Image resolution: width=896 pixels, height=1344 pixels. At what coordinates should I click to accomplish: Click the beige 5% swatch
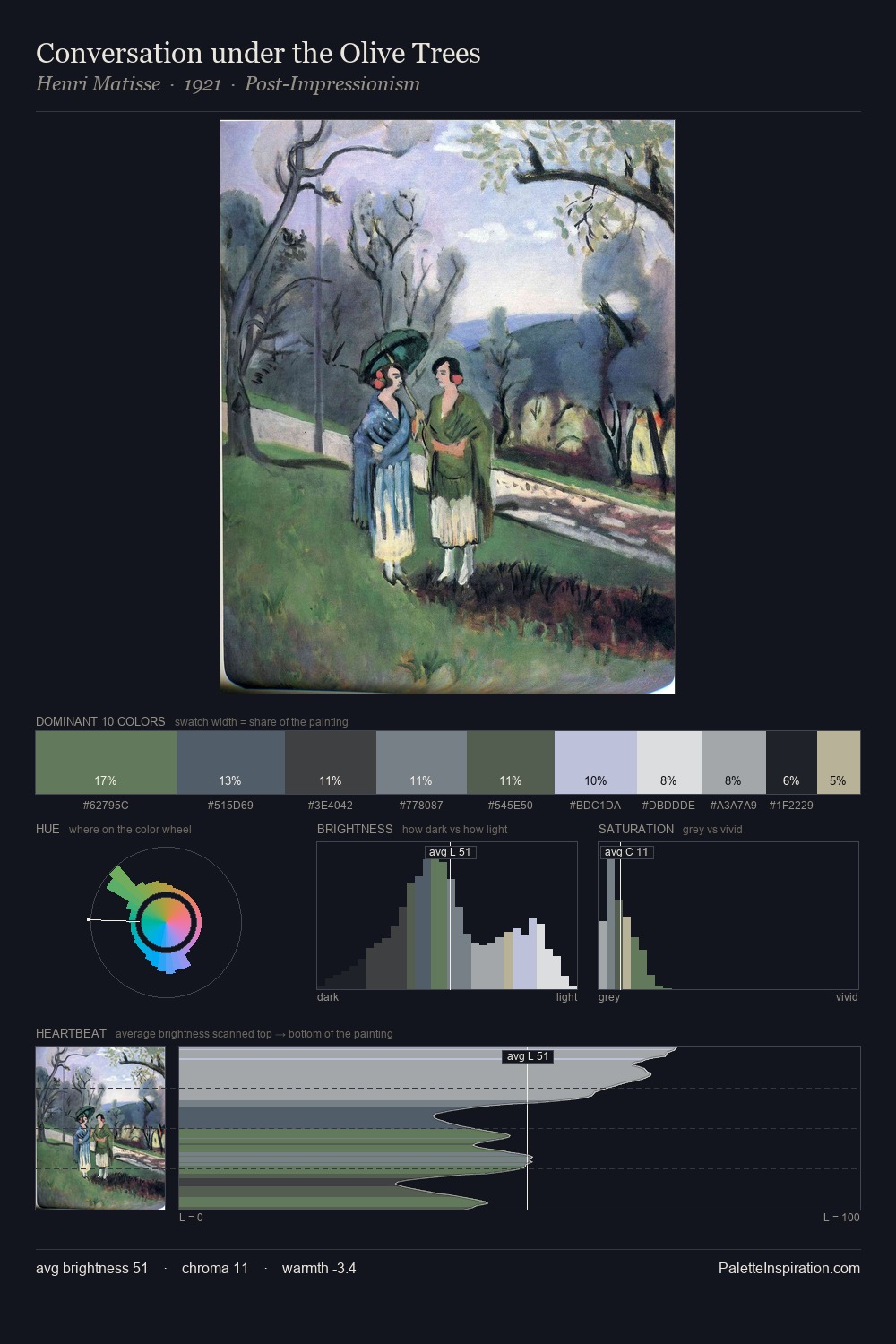[x=839, y=762]
